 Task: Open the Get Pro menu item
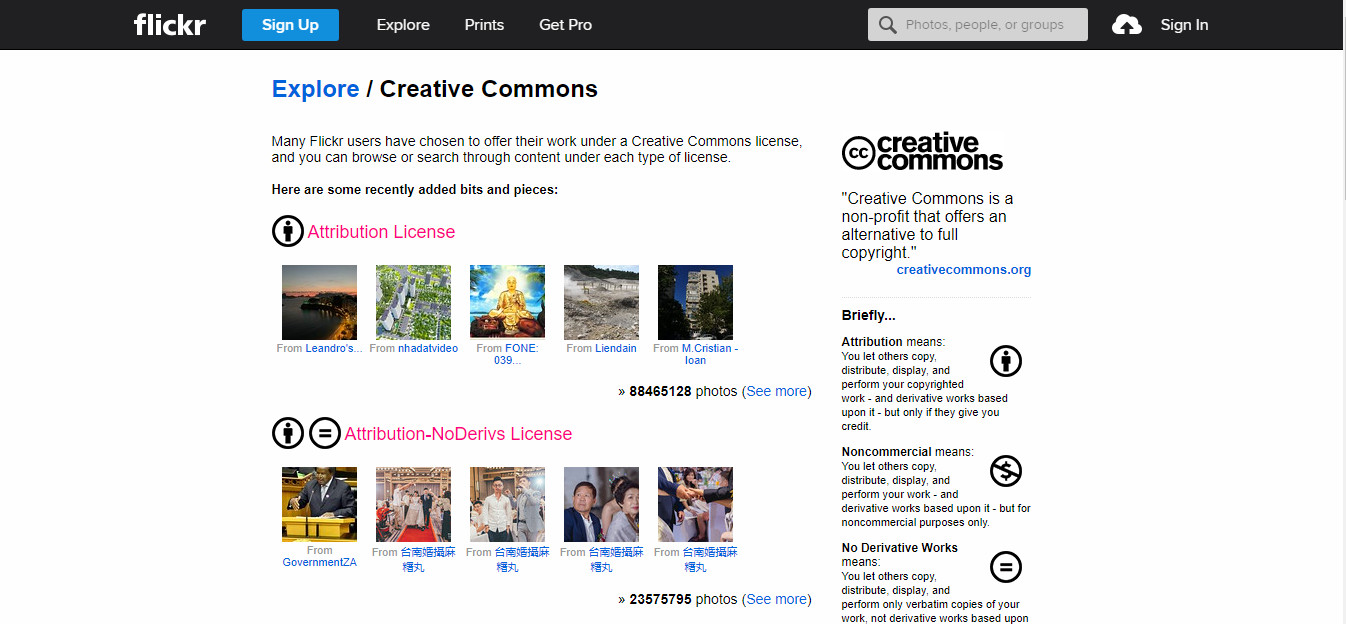pyautogui.click(x=566, y=25)
